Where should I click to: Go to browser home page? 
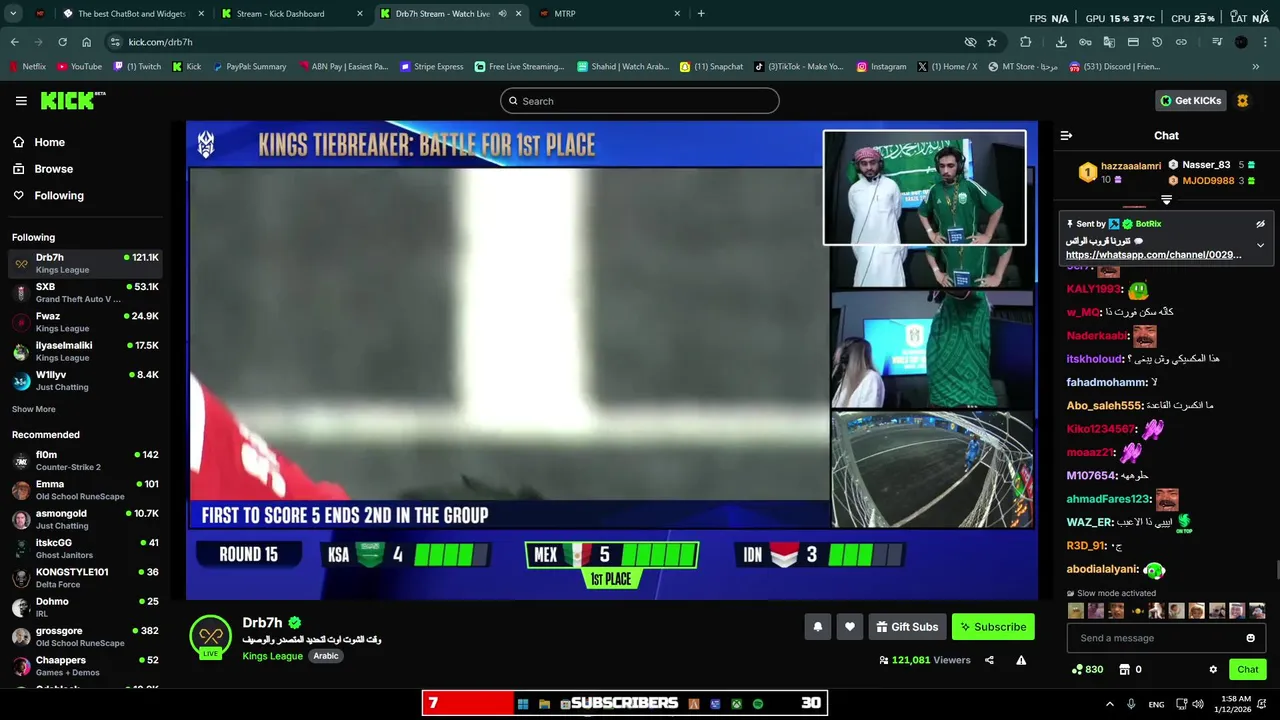pos(86,42)
